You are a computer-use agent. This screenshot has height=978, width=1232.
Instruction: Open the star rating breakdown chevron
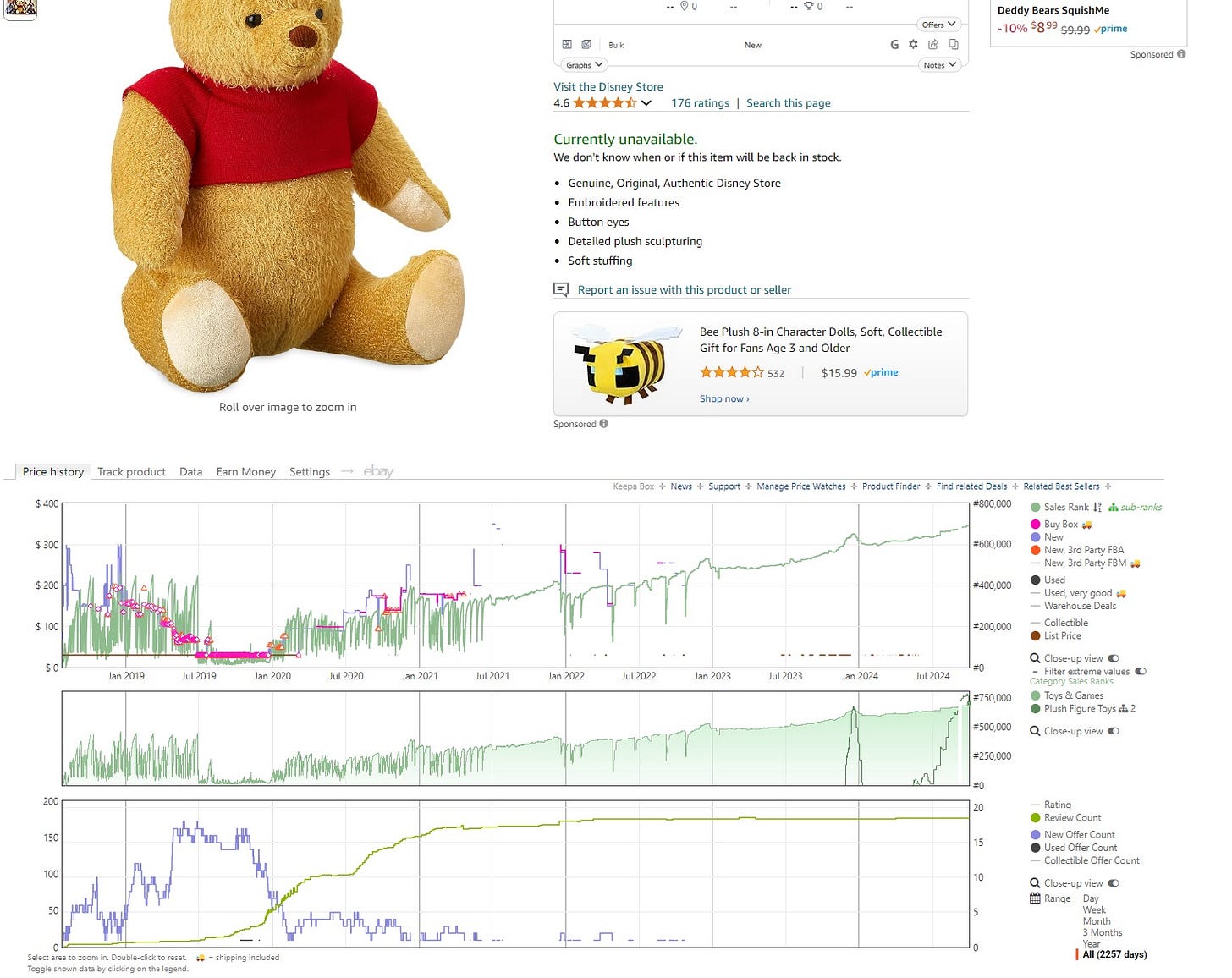pyautogui.click(x=646, y=103)
